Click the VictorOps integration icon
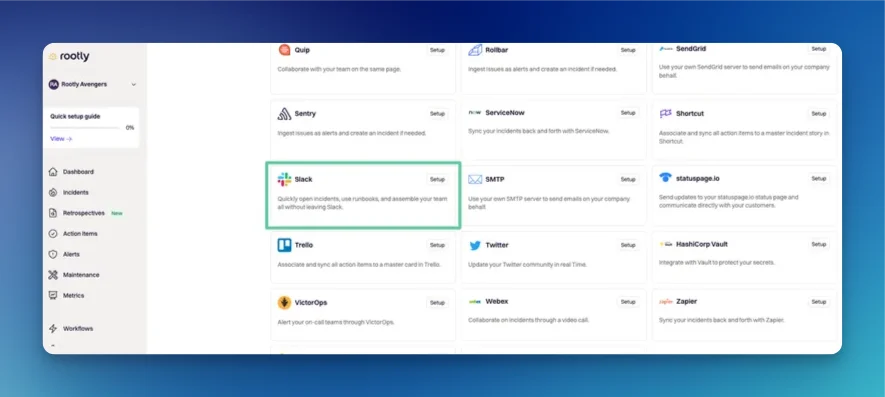 pos(284,303)
